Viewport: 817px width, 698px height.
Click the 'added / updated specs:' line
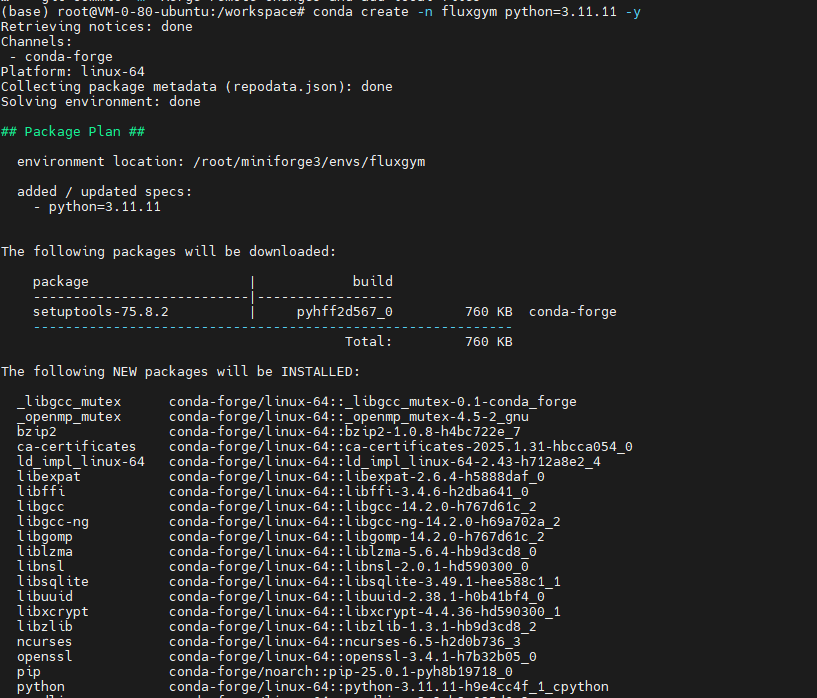click(105, 192)
